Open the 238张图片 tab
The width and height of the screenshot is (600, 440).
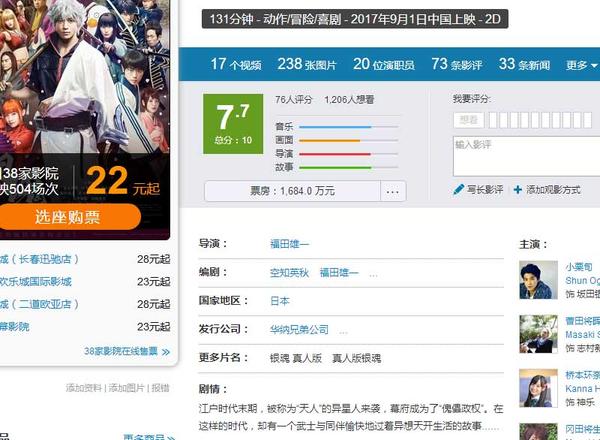[307, 64]
